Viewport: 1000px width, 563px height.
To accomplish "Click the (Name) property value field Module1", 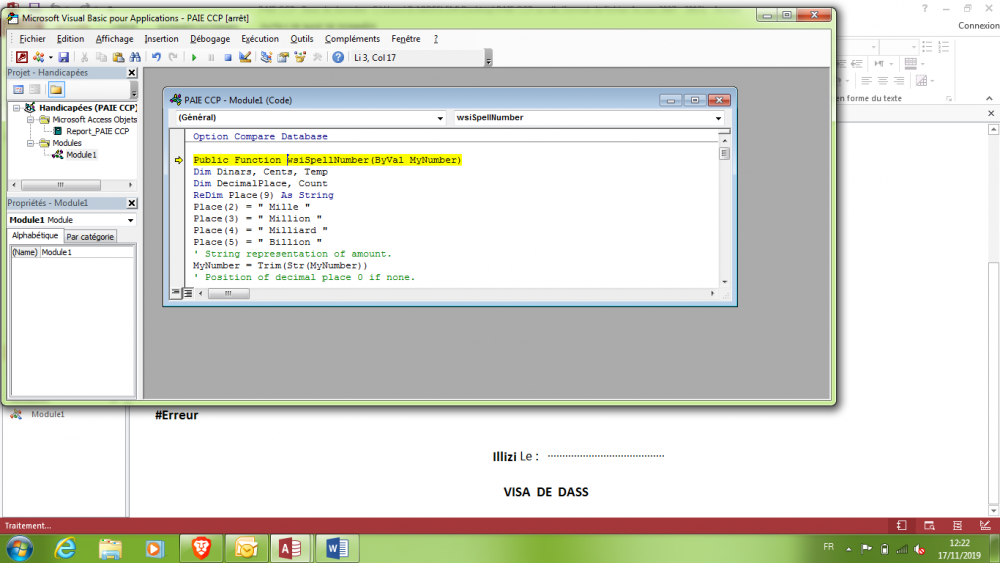I will click(x=87, y=252).
